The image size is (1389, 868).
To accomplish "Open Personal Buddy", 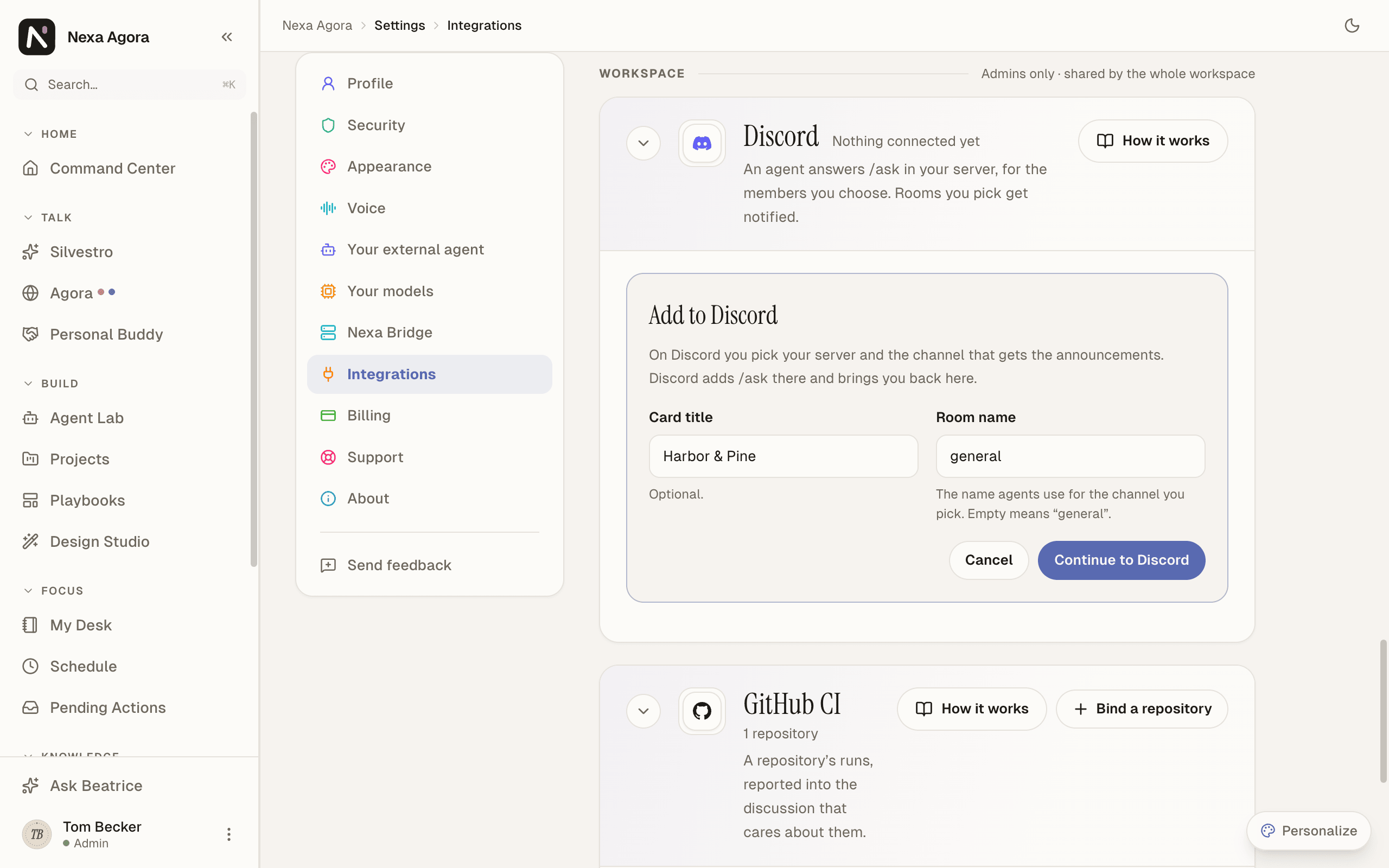I will click(129, 334).
